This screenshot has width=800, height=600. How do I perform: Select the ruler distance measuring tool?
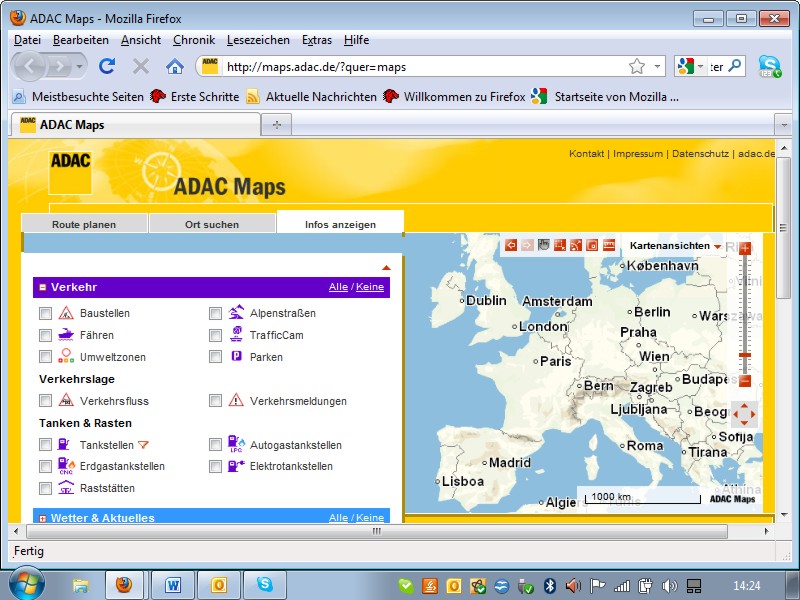(609, 245)
